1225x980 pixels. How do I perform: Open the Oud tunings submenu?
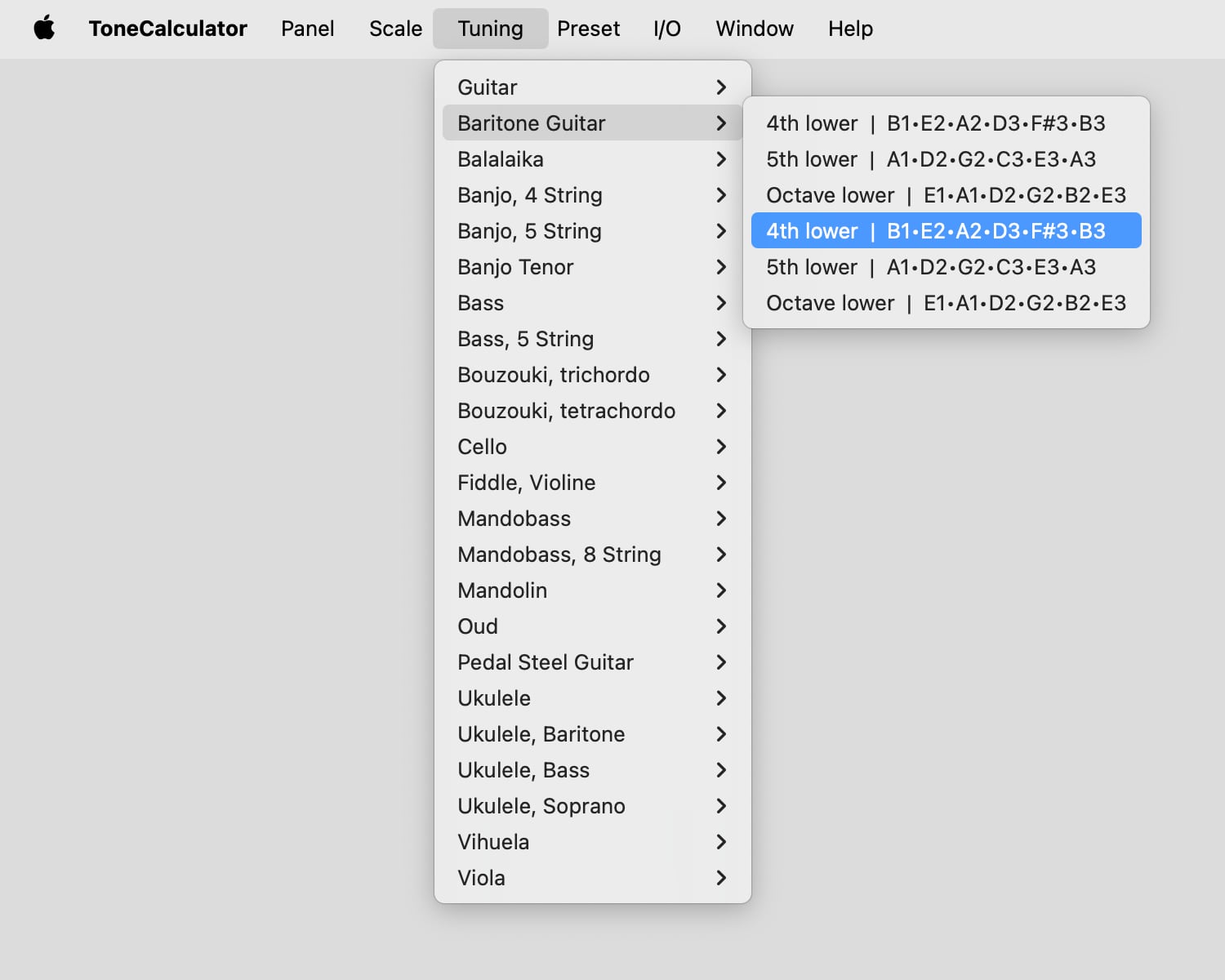point(591,626)
